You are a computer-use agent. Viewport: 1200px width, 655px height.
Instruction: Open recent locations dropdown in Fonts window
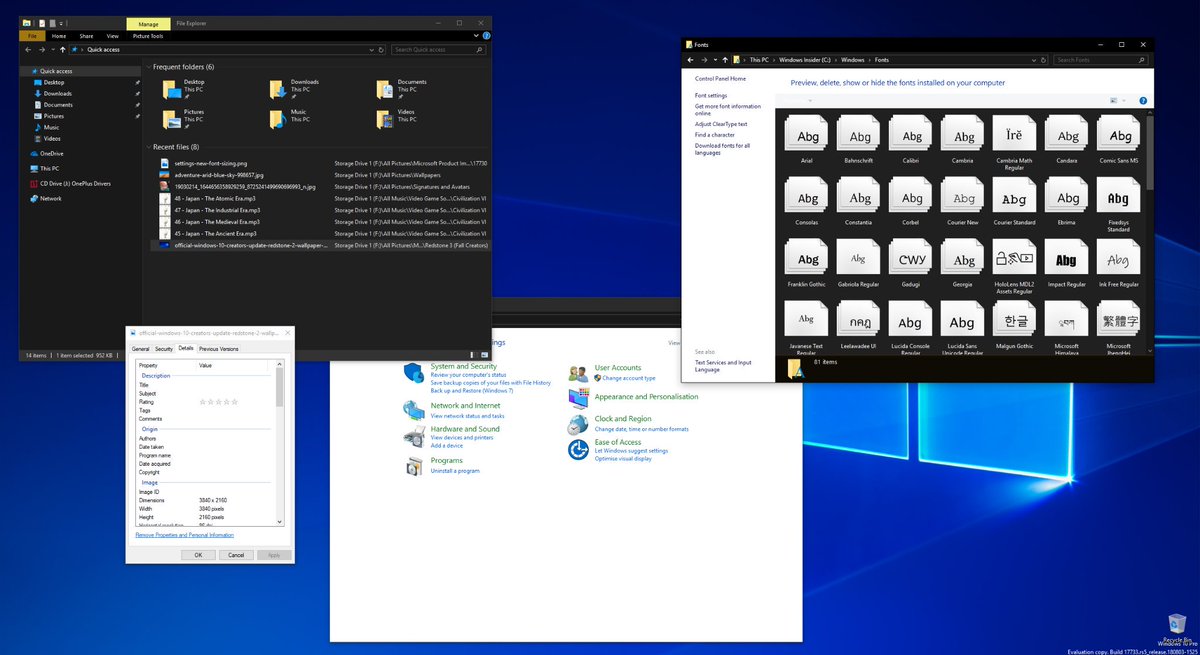716,60
